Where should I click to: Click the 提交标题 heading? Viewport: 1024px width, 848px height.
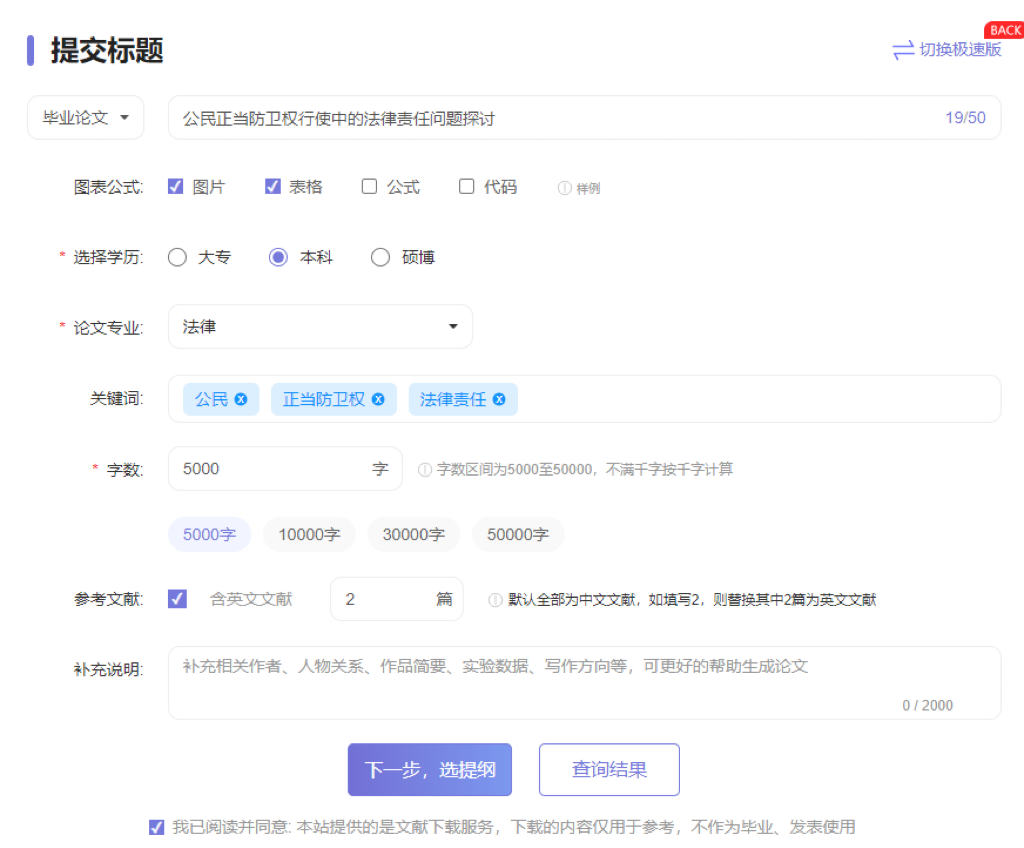(x=107, y=50)
